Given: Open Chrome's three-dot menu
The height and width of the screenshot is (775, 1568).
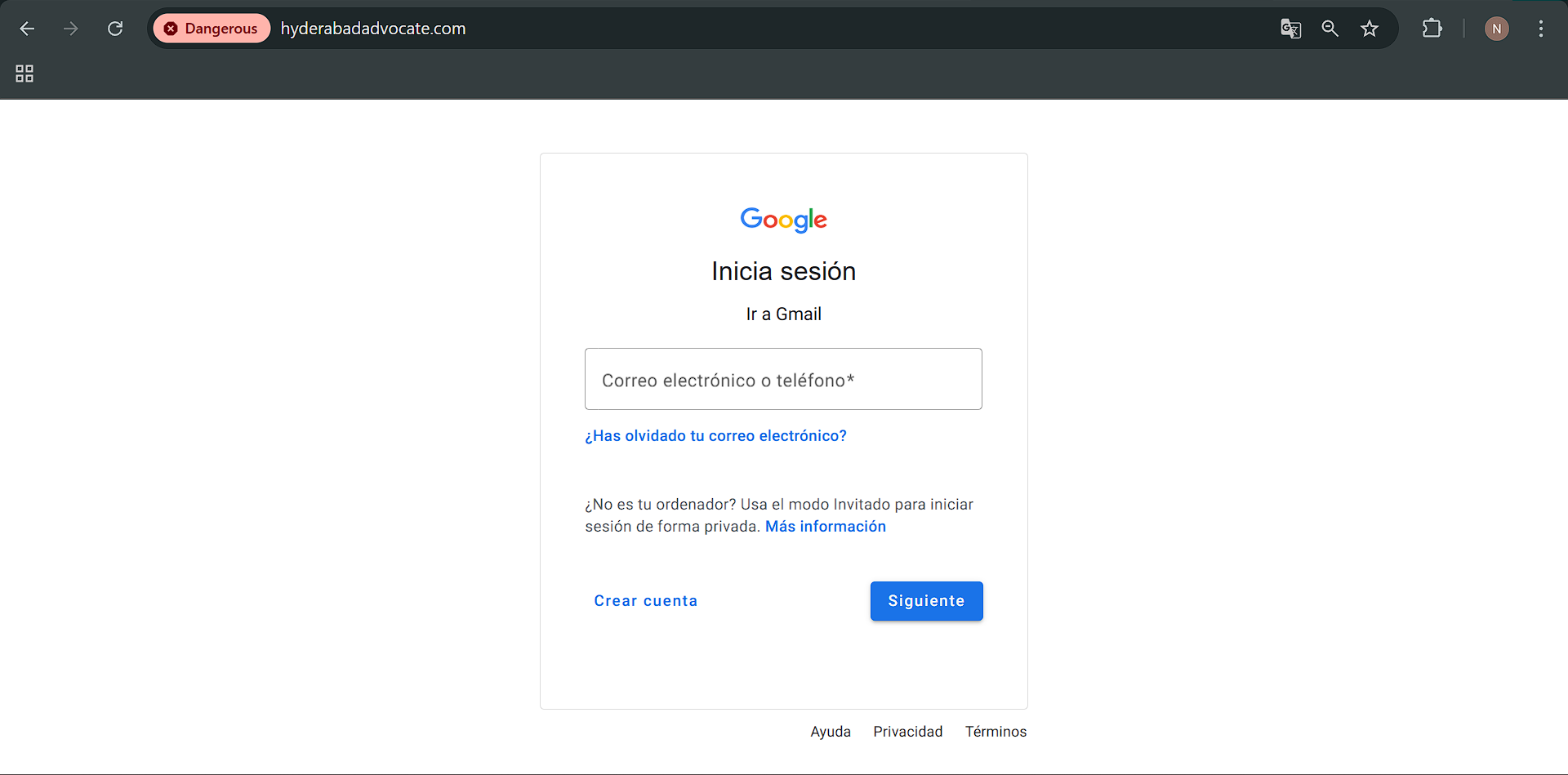Looking at the screenshot, I should coord(1540,29).
